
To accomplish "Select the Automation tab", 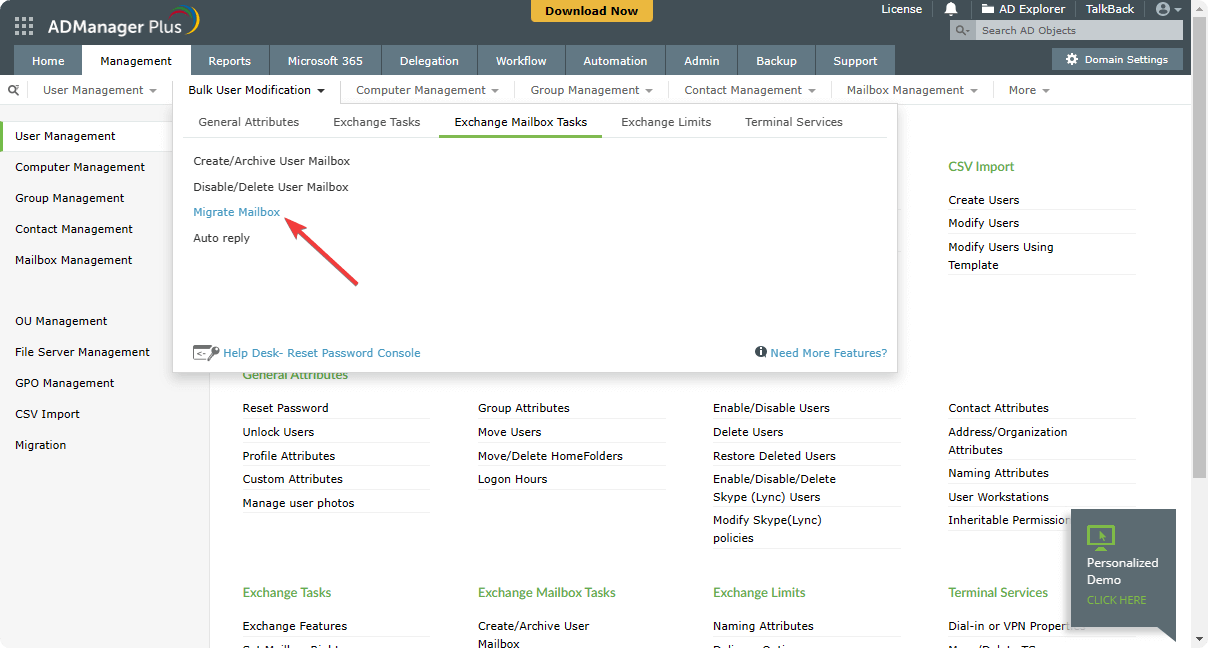I will coord(615,61).
